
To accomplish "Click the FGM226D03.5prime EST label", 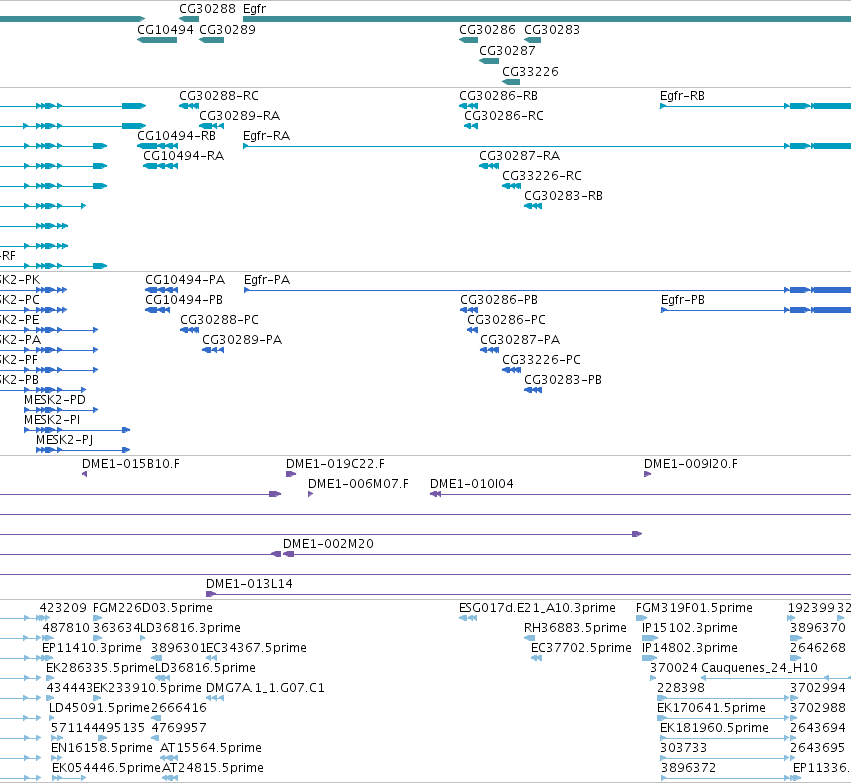I will (x=153, y=608).
